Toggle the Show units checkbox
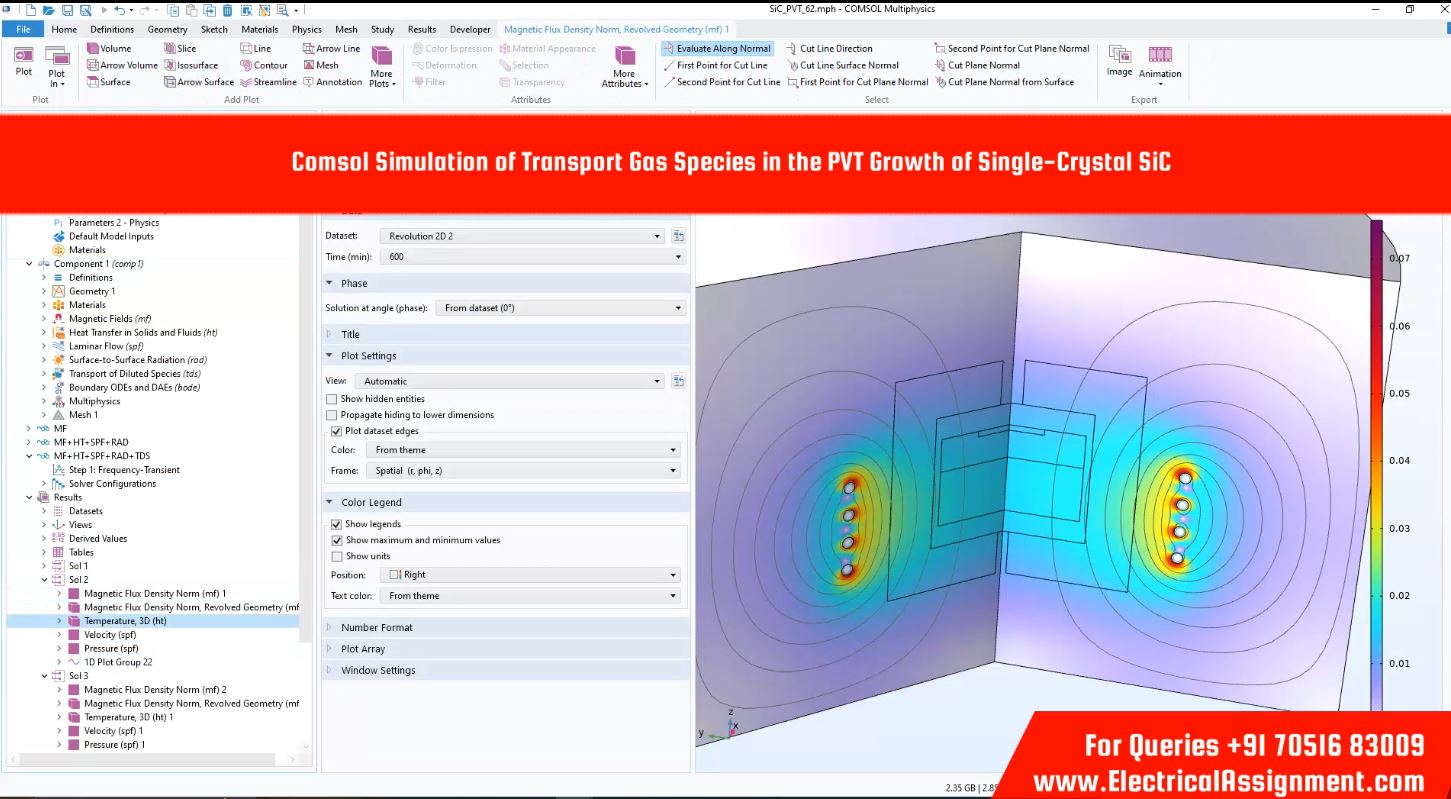This screenshot has width=1451, height=799. pyautogui.click(x=336, y=556)
